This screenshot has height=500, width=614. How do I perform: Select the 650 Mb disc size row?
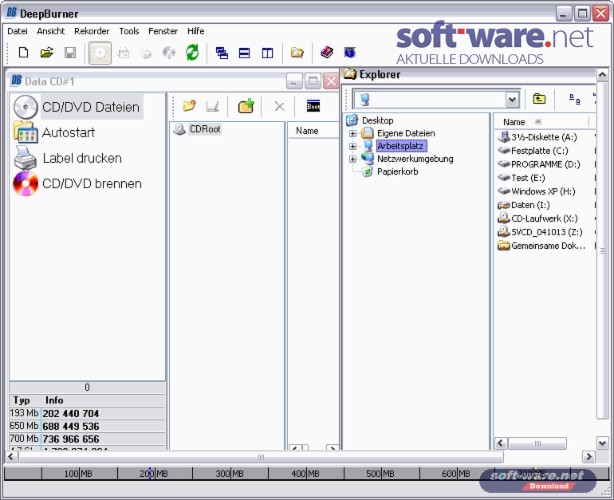87,426
